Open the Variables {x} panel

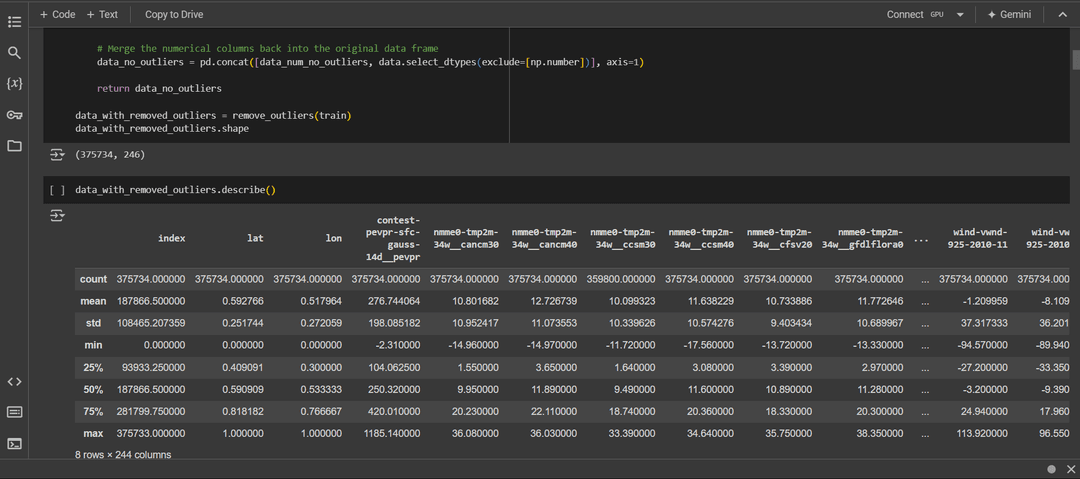tap(14, 83)
